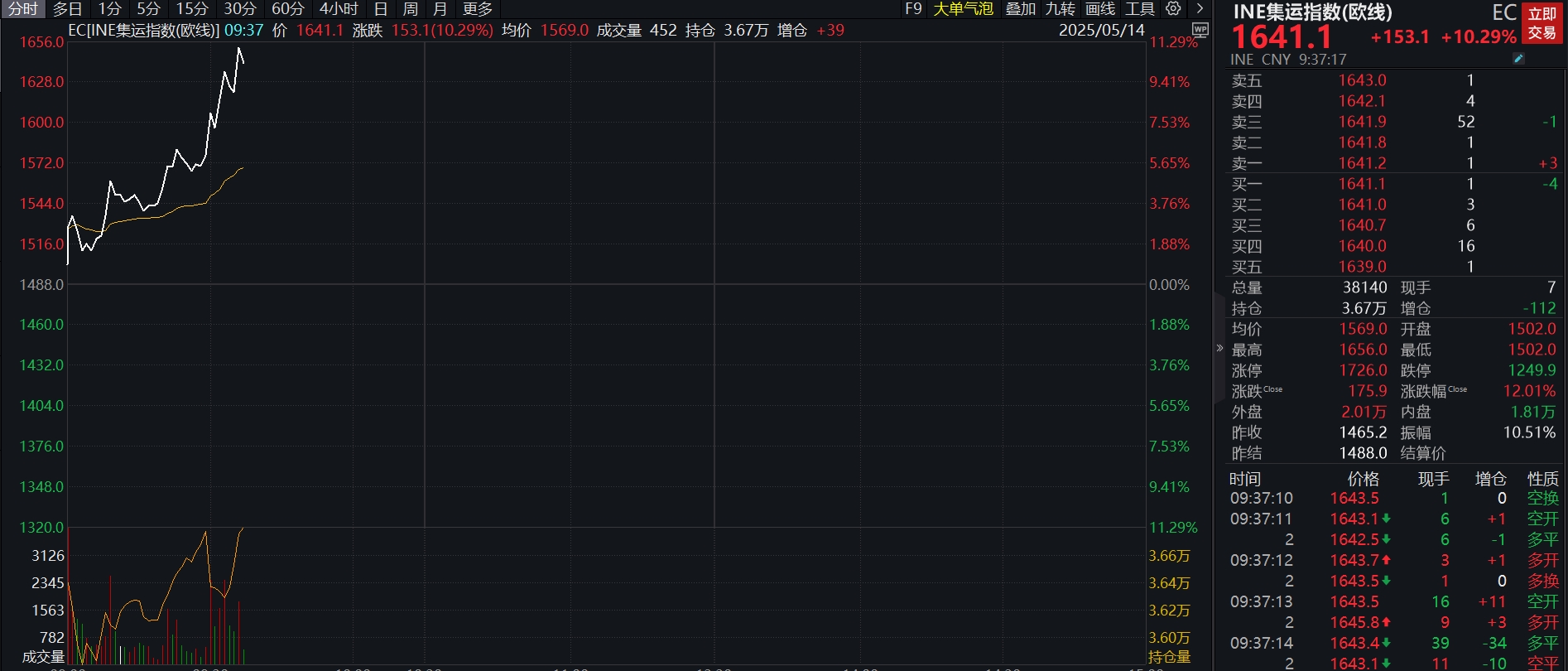The height and width of the screenshot is (671, 1568).
Task: Click the right arrow to show more toolbar items
Action: pos(1200,9)
